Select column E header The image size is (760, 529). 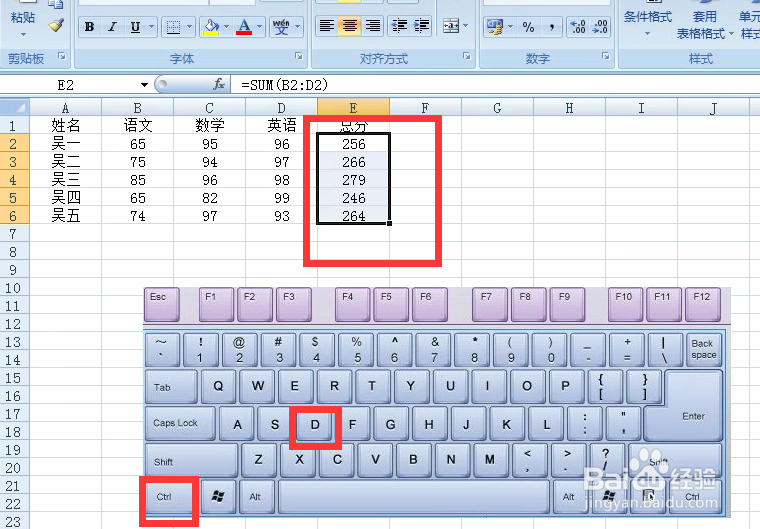[353, 108]
